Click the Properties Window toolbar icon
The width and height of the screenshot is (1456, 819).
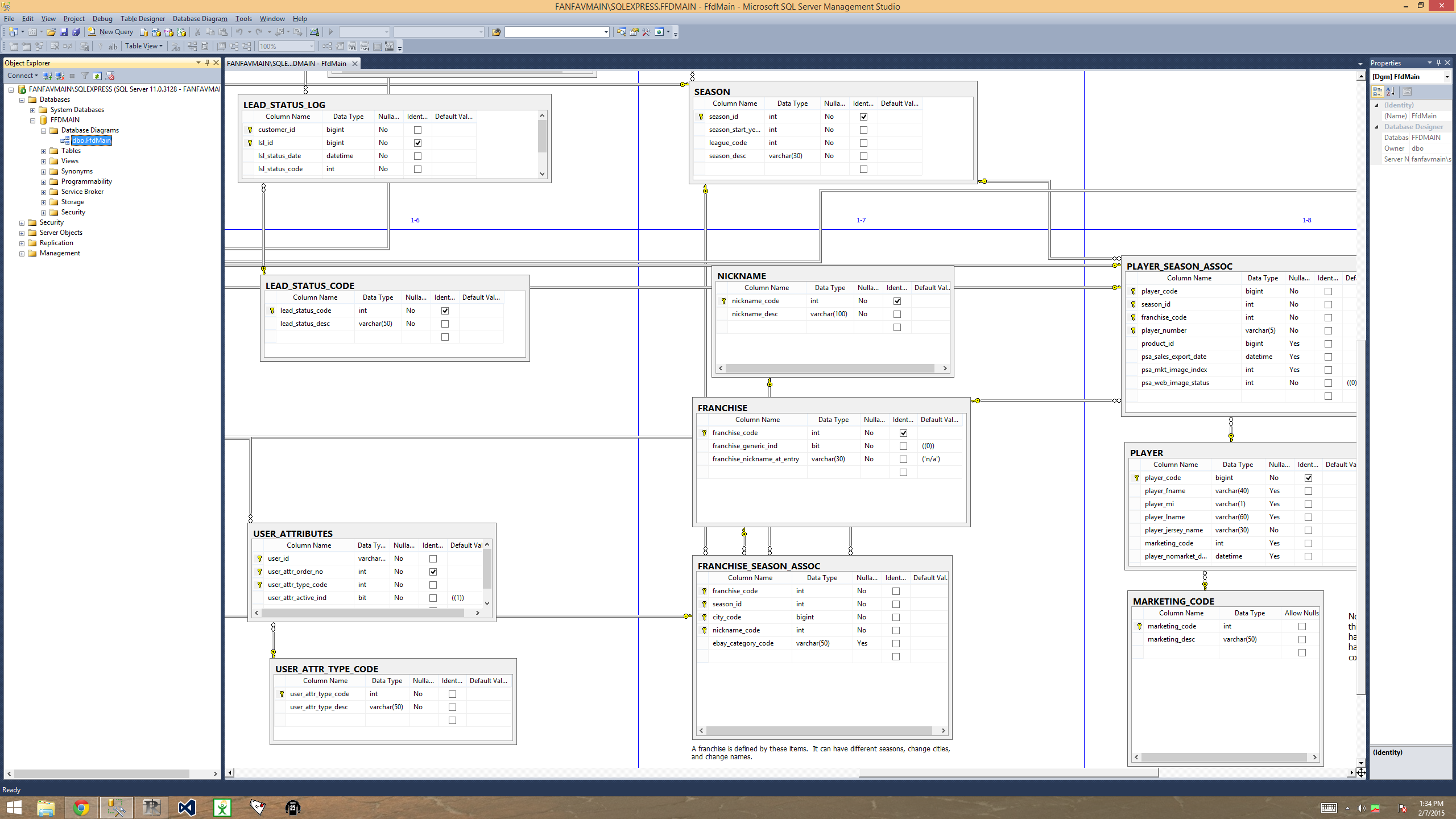(634, 32)
